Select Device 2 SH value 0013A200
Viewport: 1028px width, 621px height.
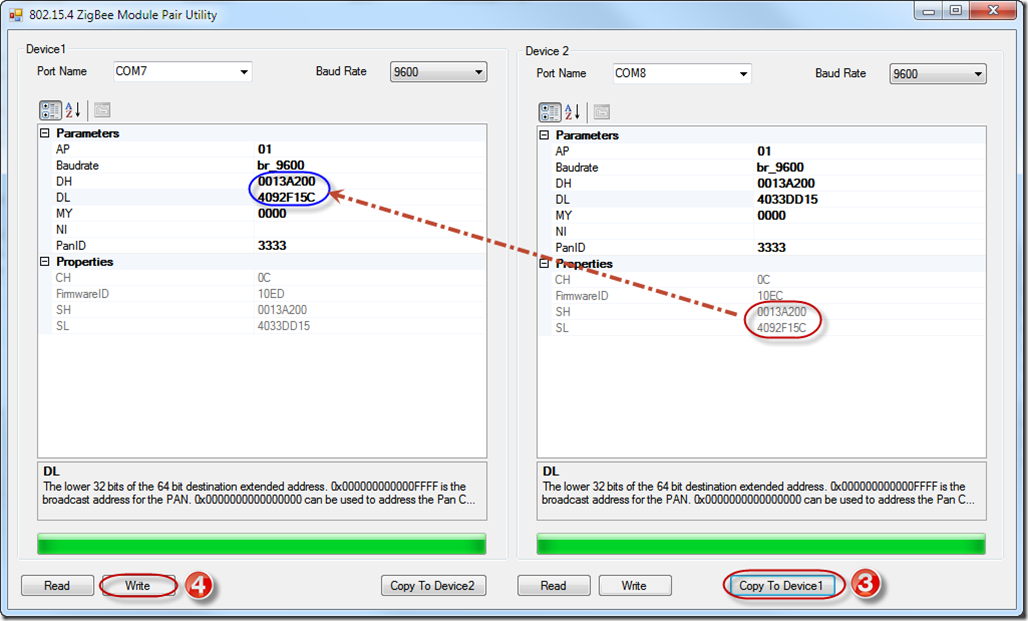click(781, 312)
